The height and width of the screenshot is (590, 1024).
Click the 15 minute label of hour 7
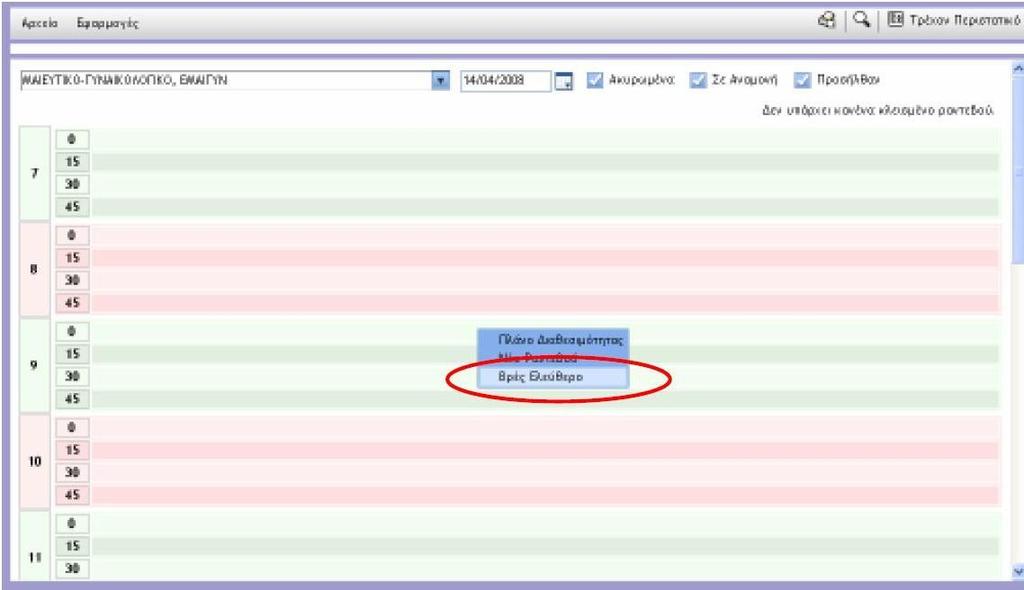[72, 161]
